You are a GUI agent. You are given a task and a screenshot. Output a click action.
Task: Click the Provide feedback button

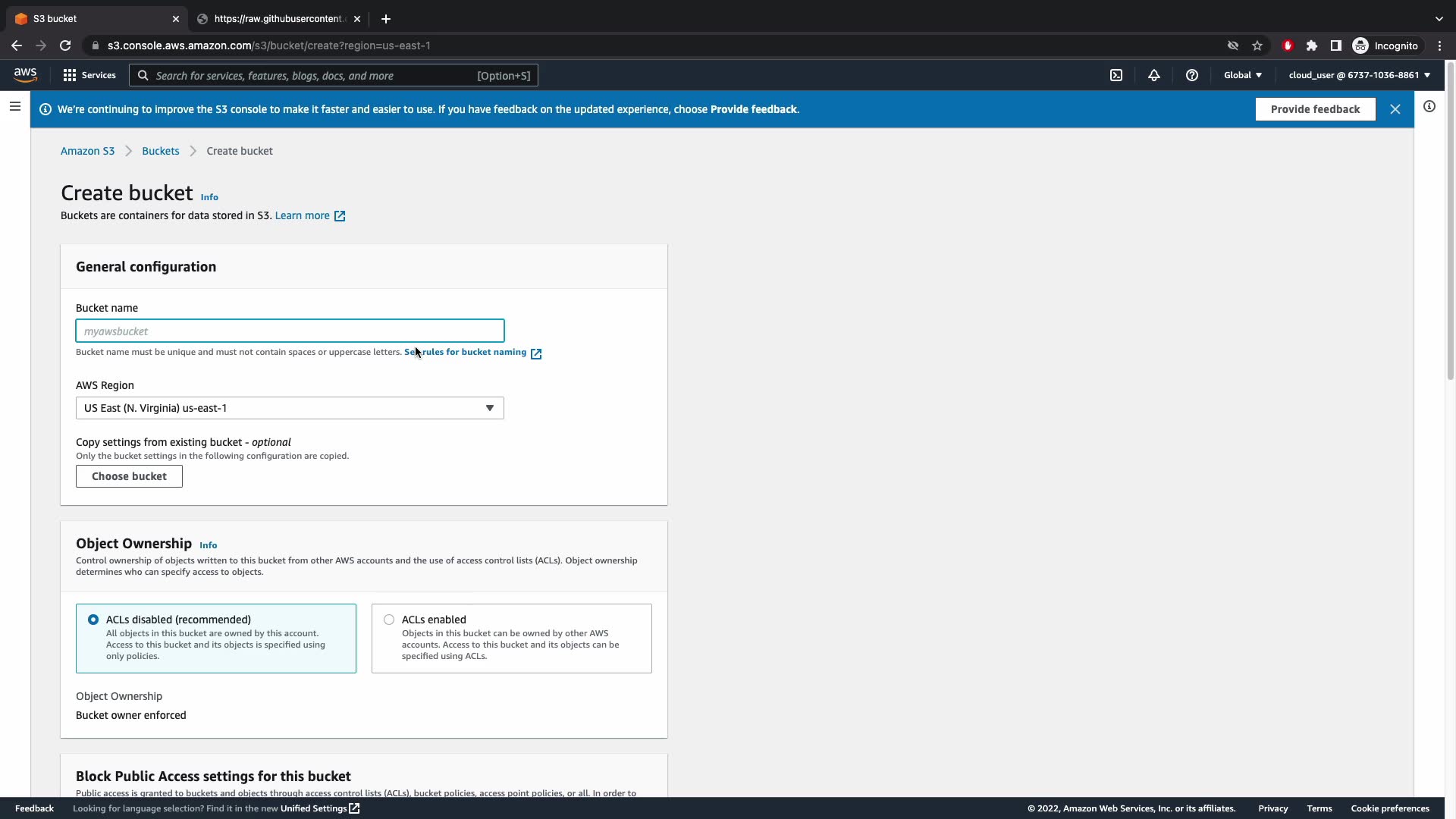point(1315,109)
